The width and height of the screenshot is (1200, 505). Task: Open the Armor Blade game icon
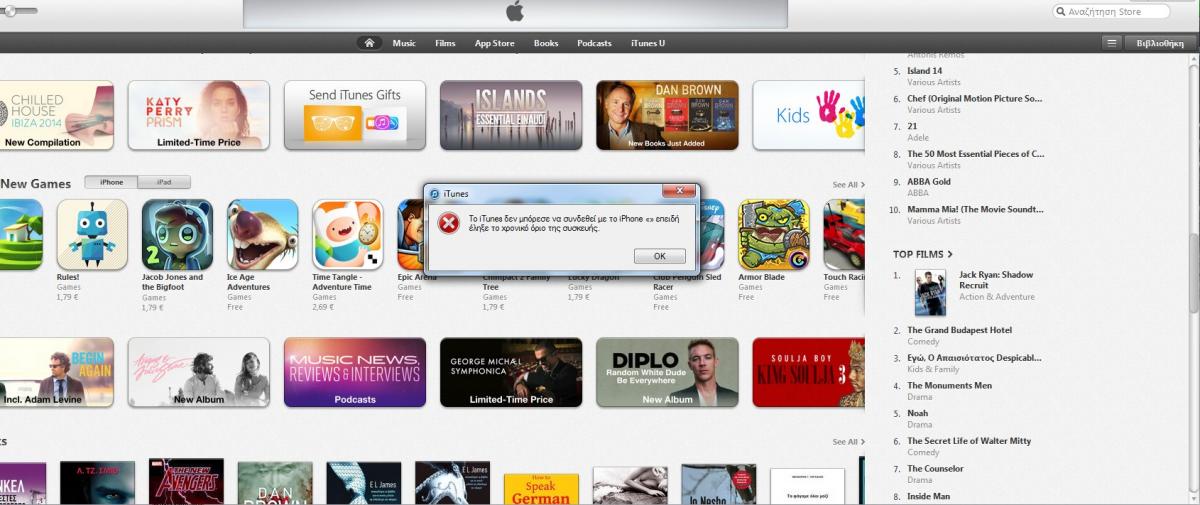click(773, 234)
